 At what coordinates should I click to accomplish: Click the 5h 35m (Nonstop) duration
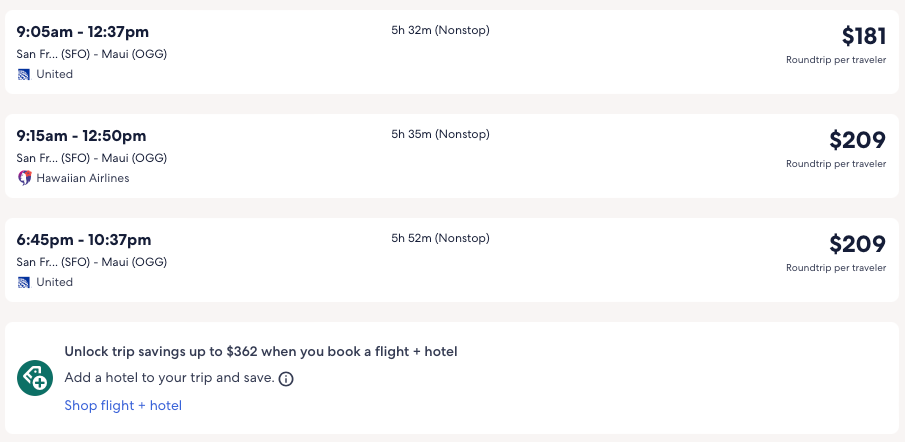point(440,134)
